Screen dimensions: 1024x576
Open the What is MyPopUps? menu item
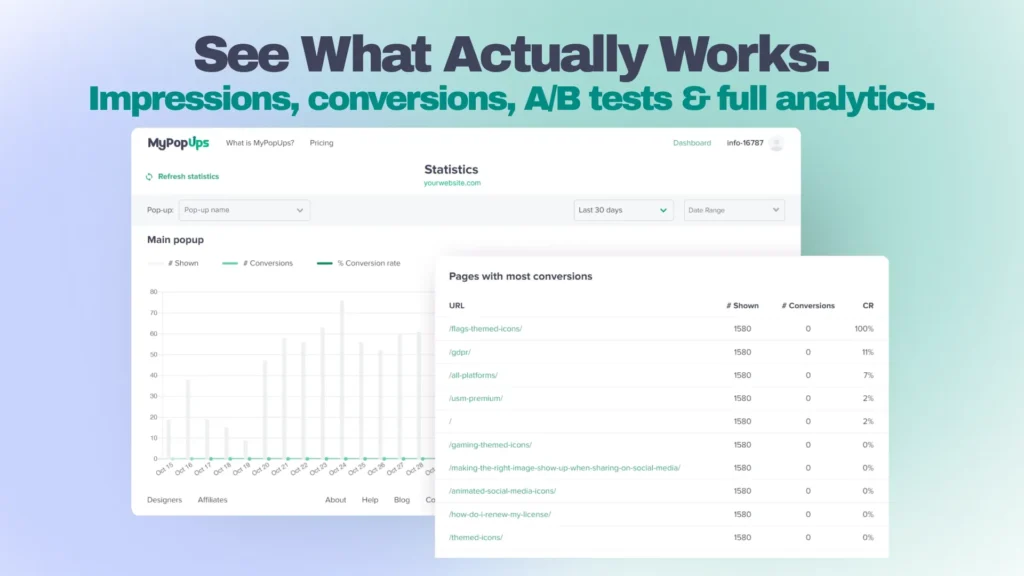point(260,143)
